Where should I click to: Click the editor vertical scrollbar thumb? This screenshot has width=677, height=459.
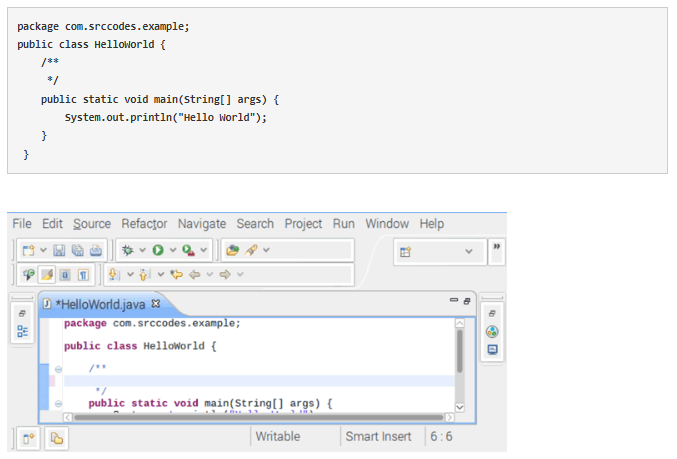click(460, 350)
